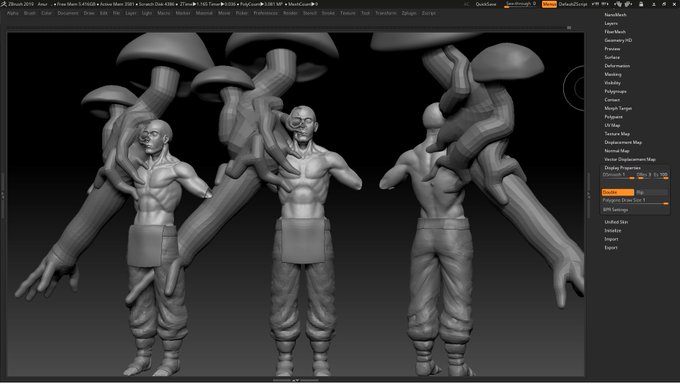Expand the Visibility subpalette

612,83
